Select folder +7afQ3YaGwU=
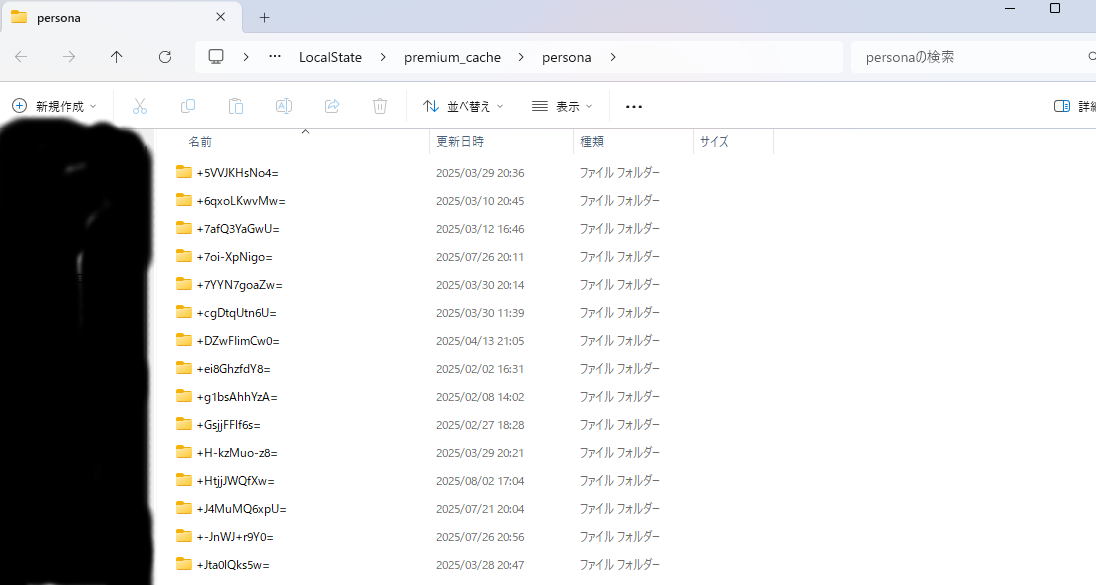Viewport: 1096px width, 585px height. (x=238, y=229)
